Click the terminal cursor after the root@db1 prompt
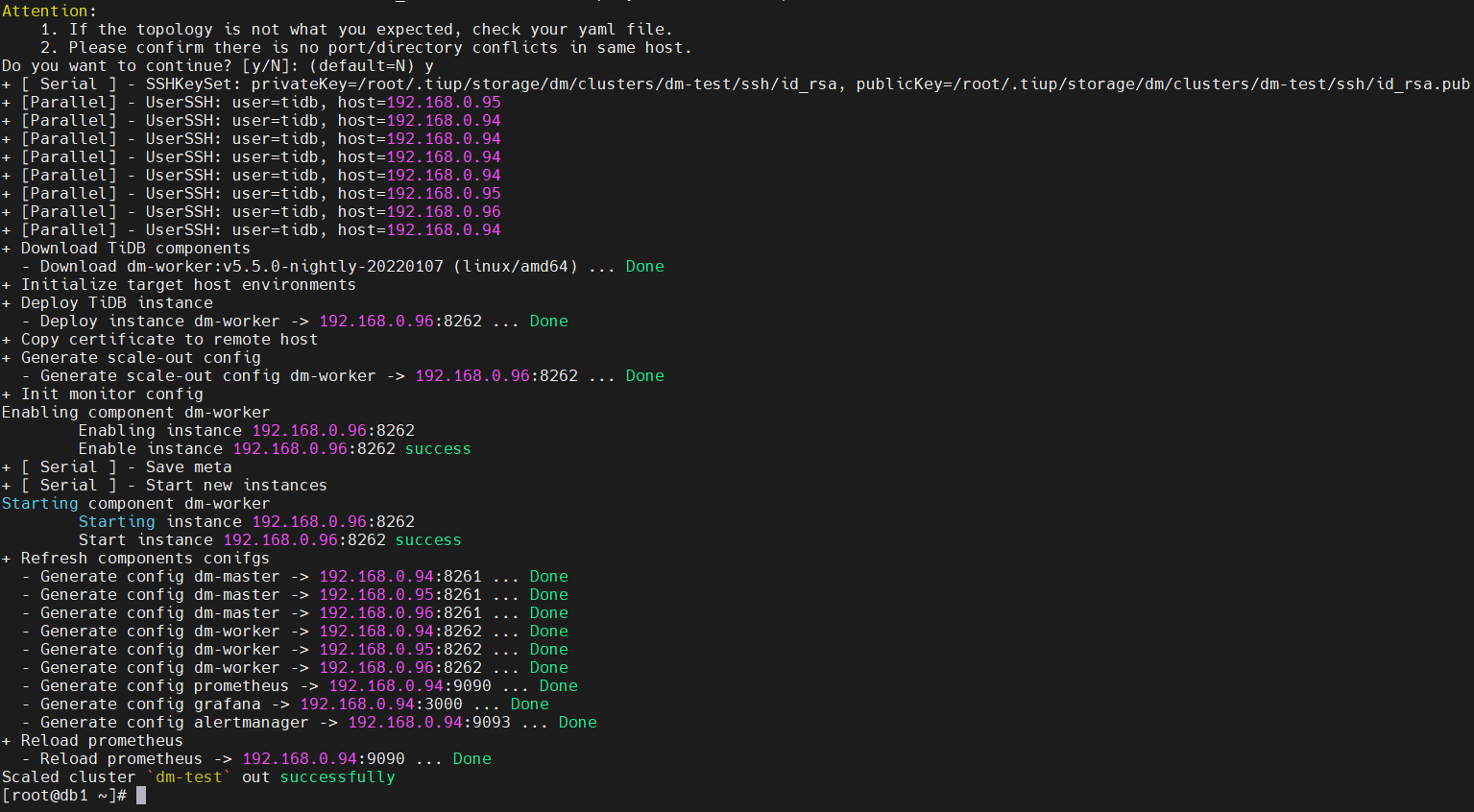 [141, 796]
